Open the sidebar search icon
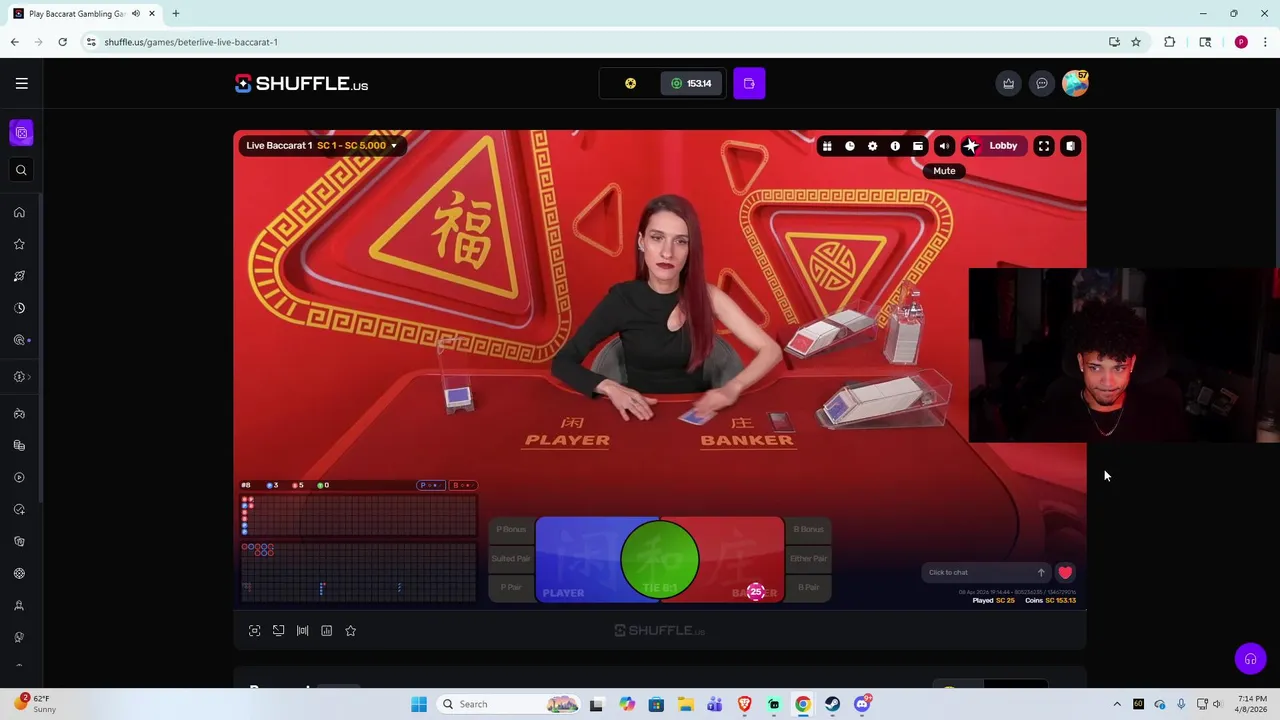1280x720 pixels. [21, 170]
